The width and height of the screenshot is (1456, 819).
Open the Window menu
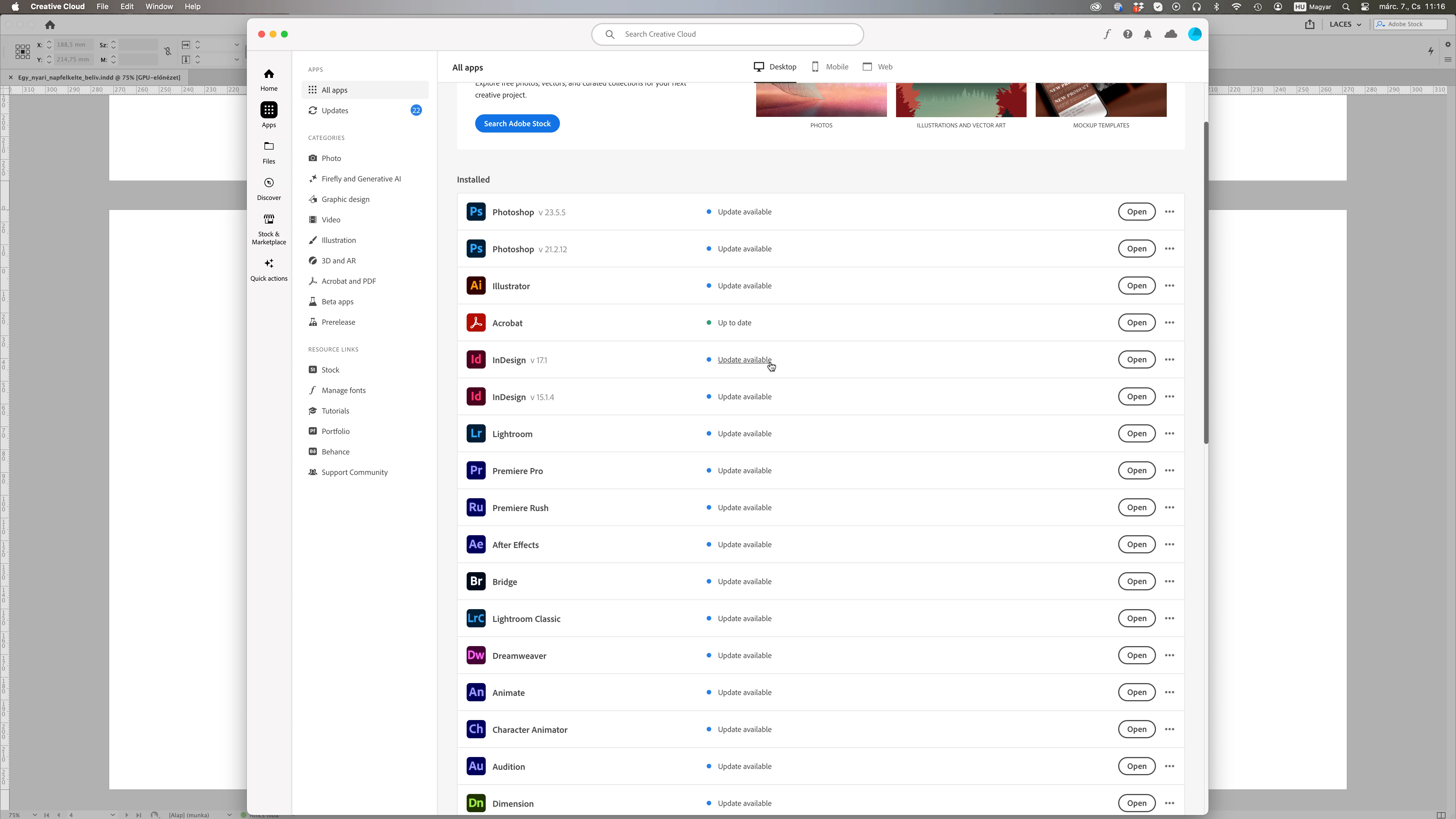159,6
